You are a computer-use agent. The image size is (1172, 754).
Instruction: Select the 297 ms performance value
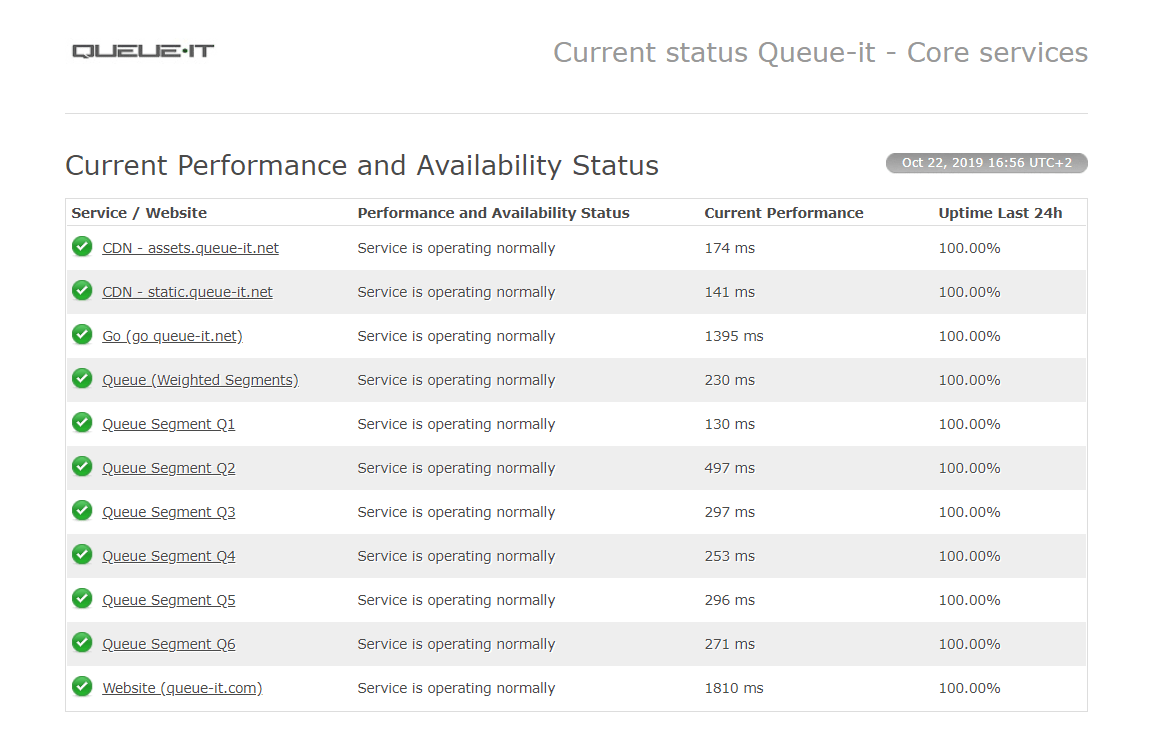pyautogui.click(x=730, y=513)
